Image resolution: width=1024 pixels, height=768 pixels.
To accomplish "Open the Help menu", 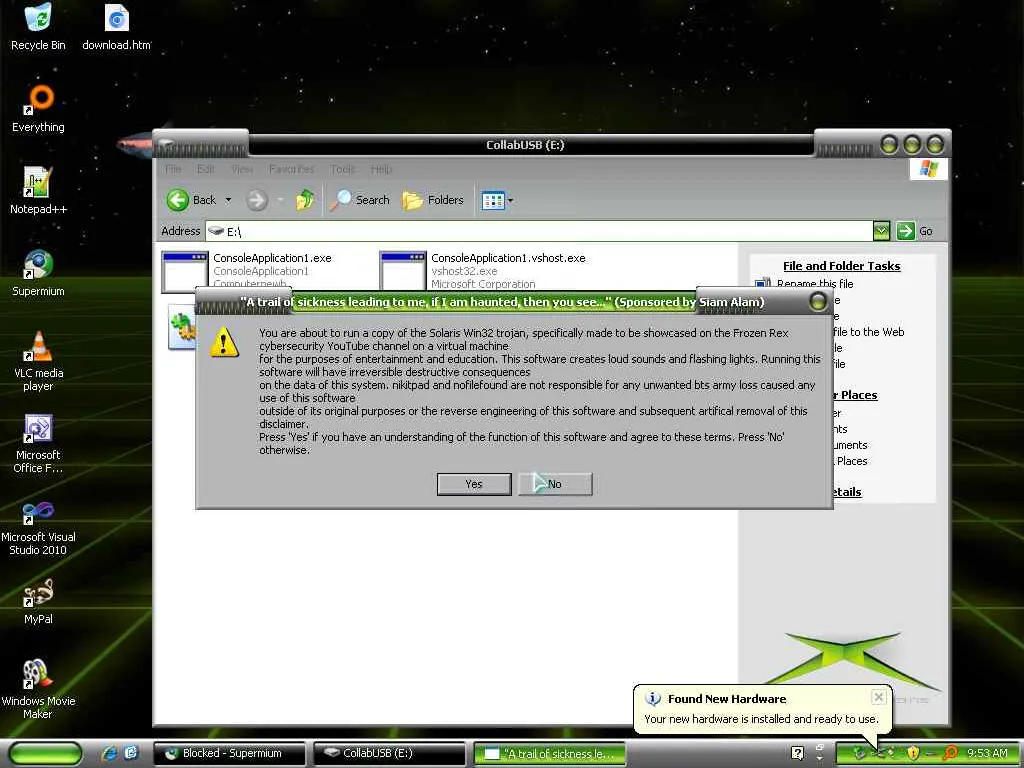I will pyautogui.click(x=381, y=169).
